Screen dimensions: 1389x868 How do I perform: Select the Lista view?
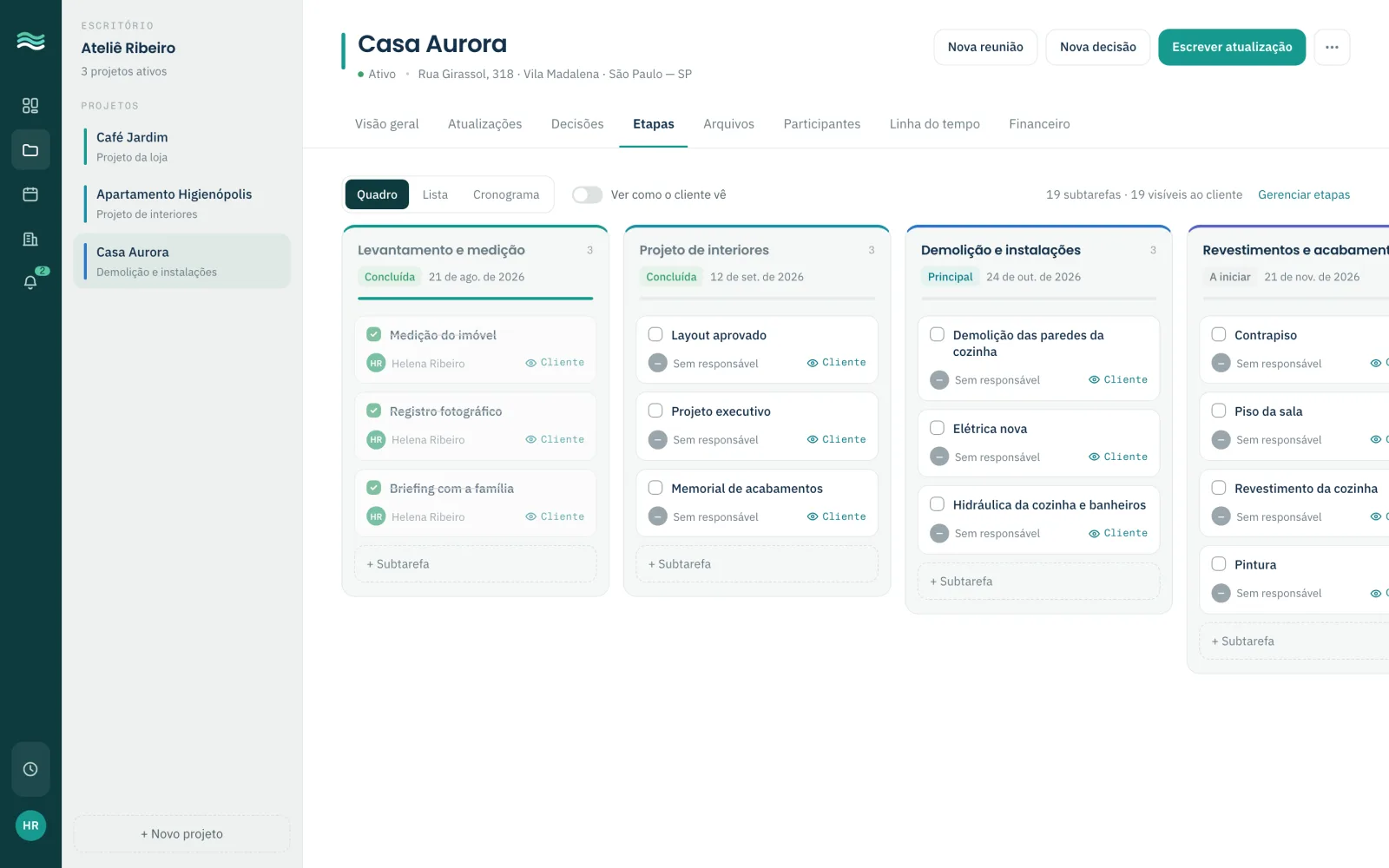click(x=435, y=194)
